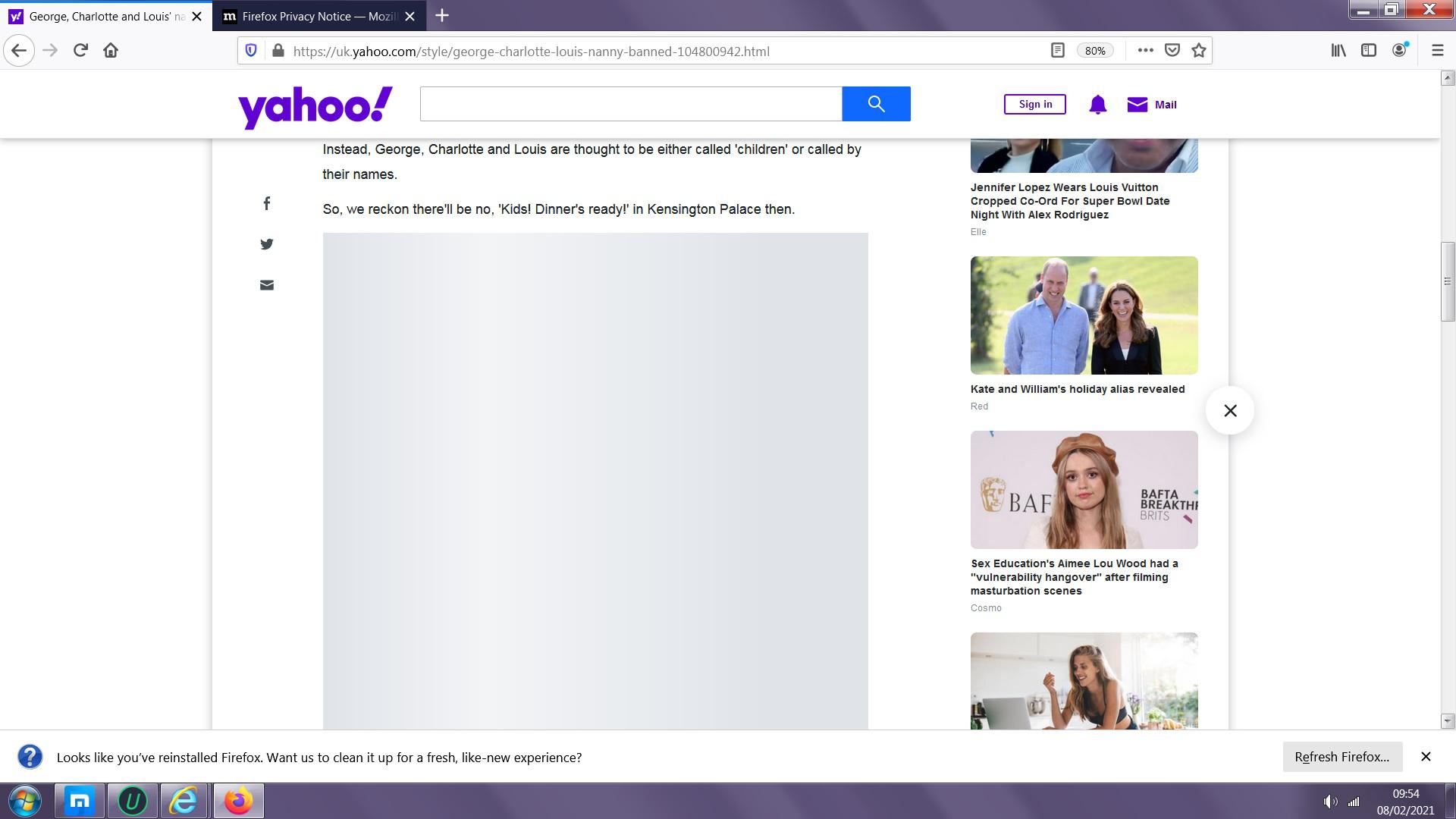Click the blue search button

click(x=876, y=104)
